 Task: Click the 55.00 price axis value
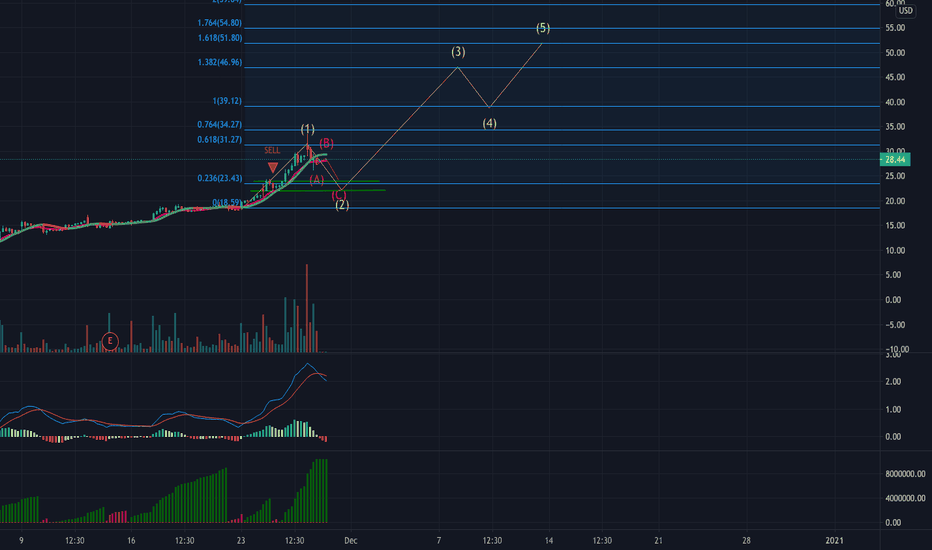(895, 28)
